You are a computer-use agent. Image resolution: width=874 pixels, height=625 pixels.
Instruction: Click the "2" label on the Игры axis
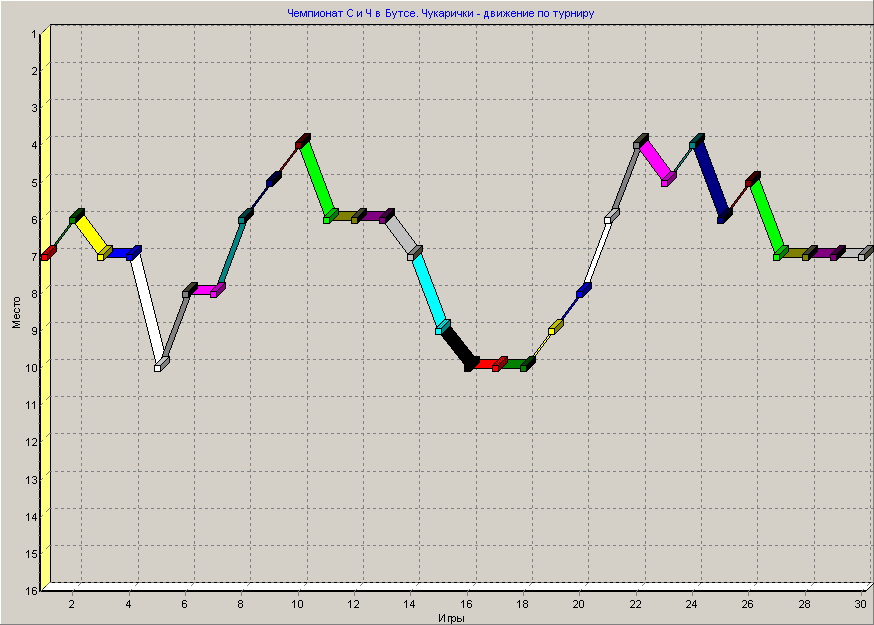pos(72,604)
